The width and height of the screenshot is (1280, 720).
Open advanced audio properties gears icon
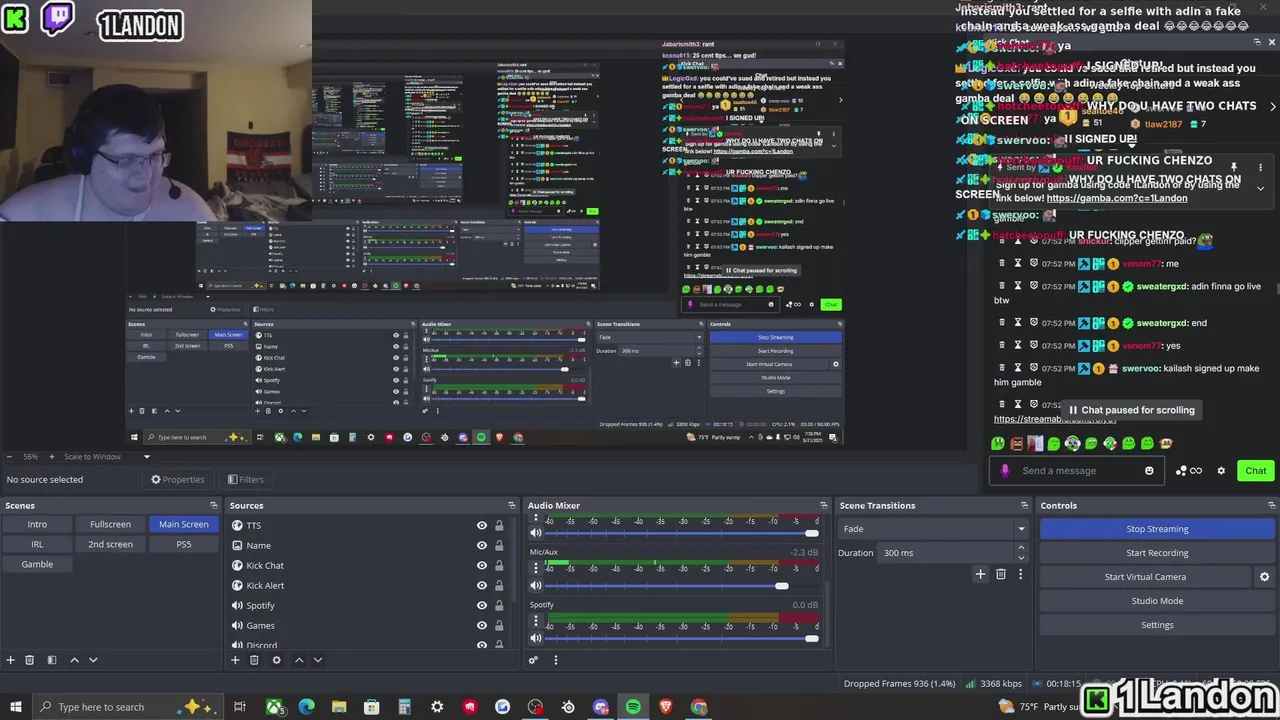tap(533, 660)
